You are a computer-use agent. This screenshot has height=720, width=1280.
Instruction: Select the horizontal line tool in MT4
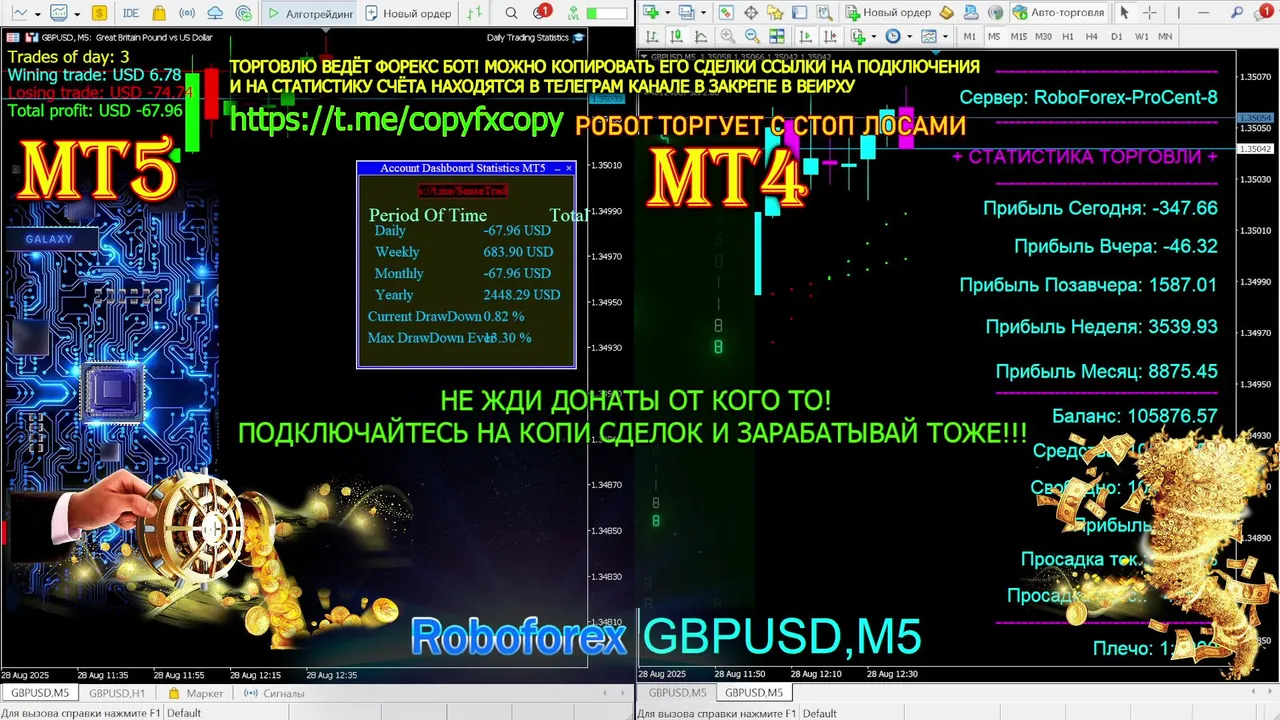pos(1203,12)
